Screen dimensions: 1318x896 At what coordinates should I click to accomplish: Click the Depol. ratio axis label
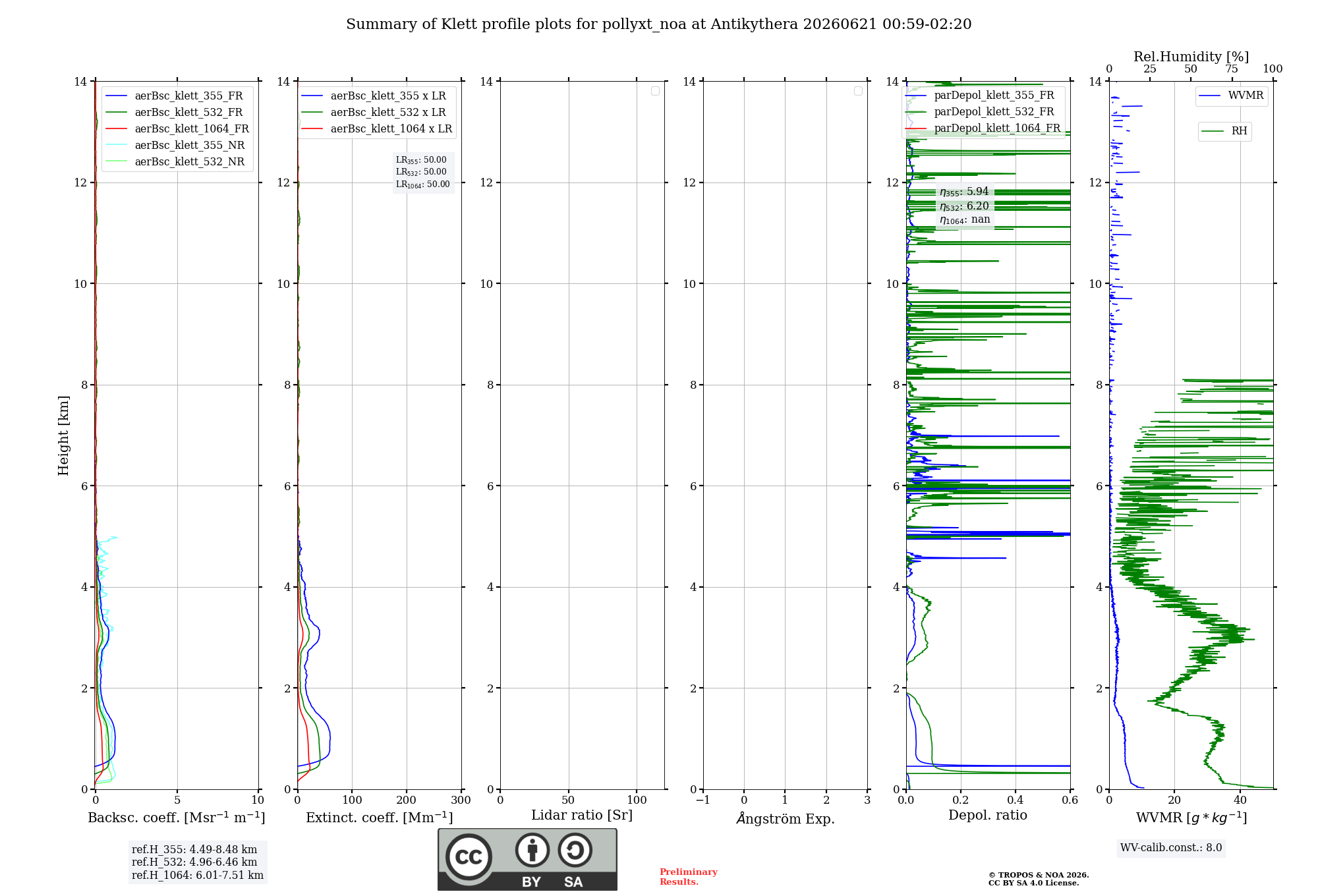[x=988, y=815]
